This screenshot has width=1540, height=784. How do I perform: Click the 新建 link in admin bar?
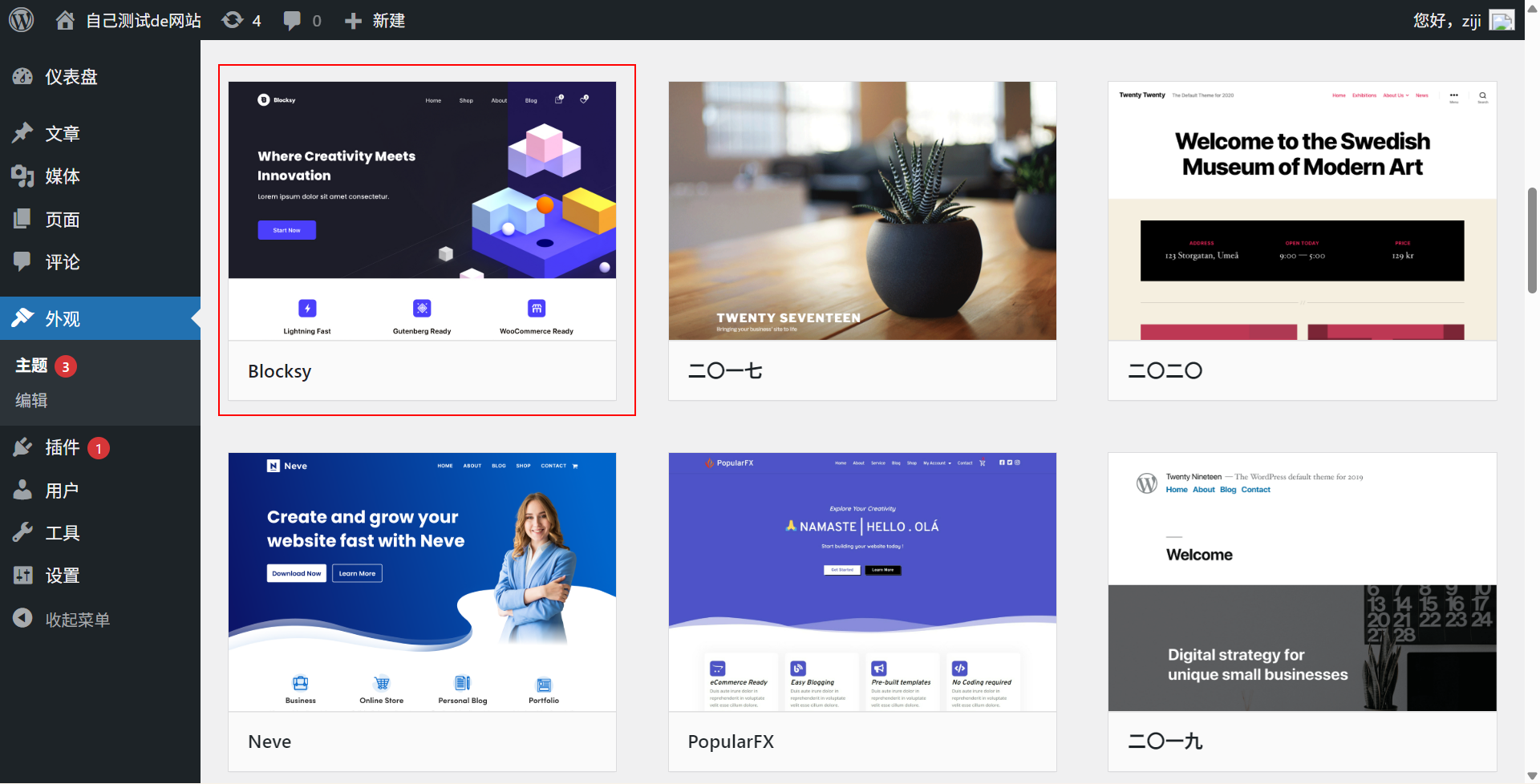pyautogui.click(x=389, y=21)
